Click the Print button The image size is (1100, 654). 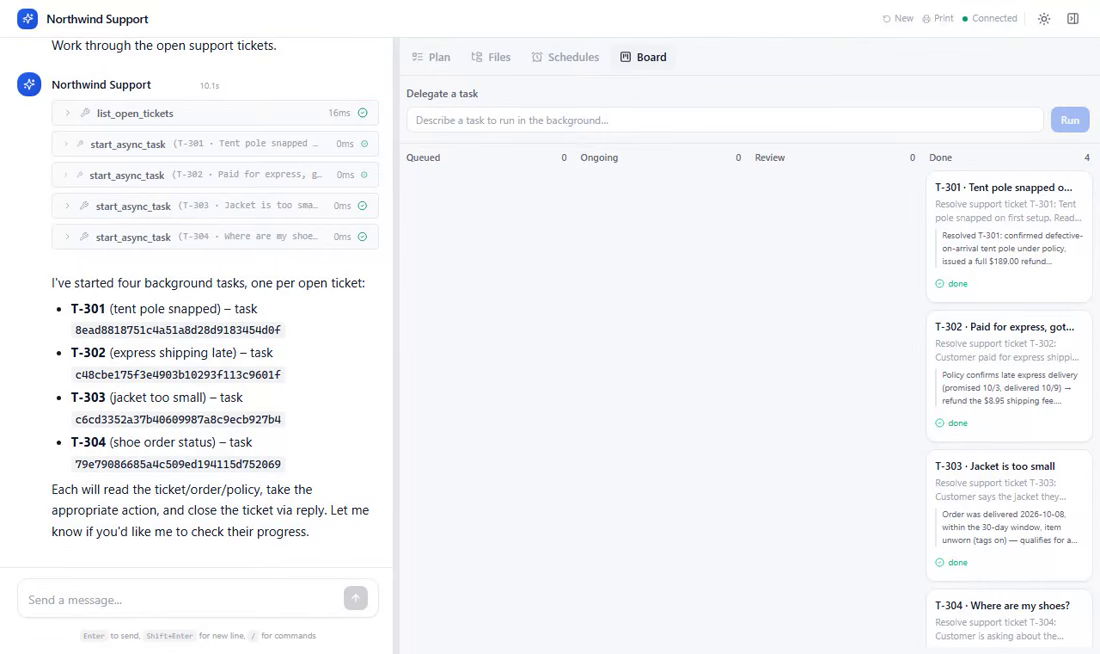coord(938,18)
